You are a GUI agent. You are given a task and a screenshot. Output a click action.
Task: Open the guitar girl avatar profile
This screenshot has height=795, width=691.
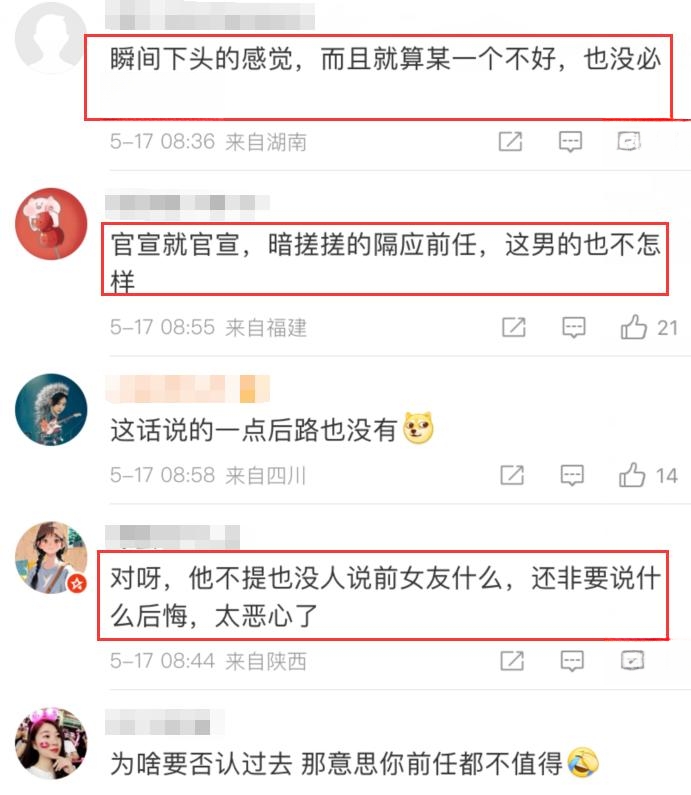(51, 410)
